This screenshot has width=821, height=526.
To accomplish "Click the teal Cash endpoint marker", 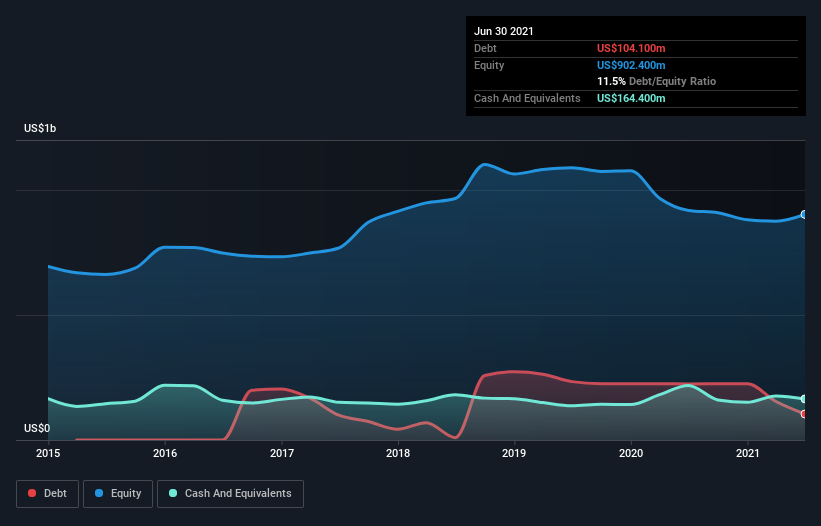I will point(804,399).
